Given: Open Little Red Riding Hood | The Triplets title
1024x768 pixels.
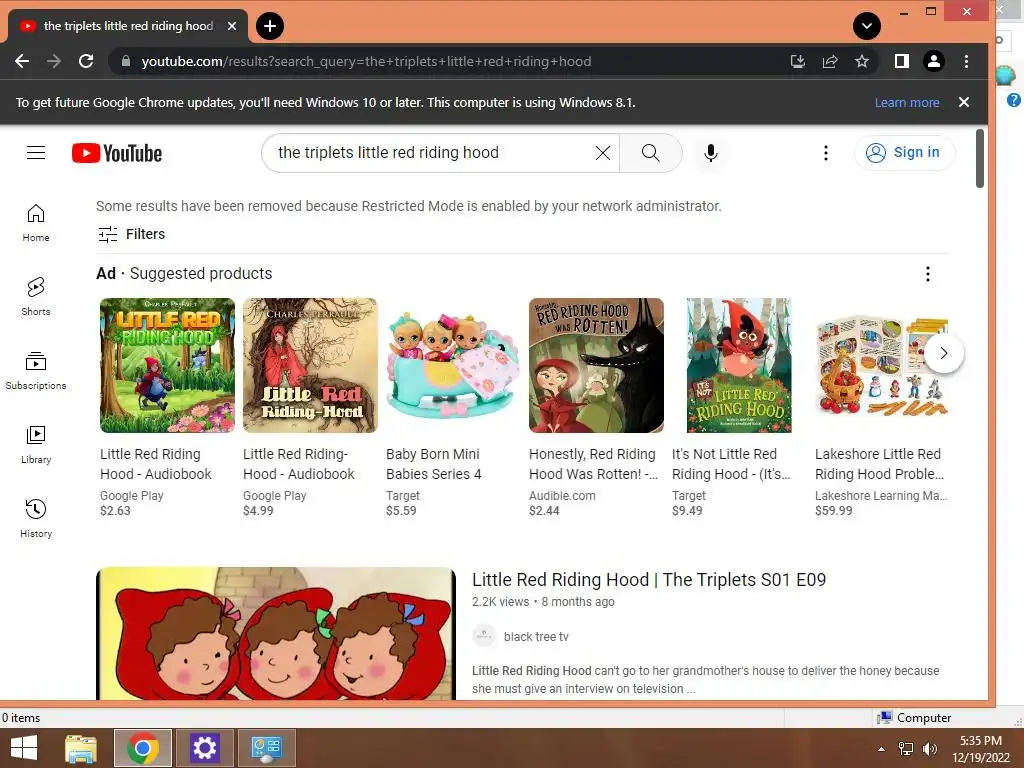Looking at the screenshot, I should click(x=649, y=580).
